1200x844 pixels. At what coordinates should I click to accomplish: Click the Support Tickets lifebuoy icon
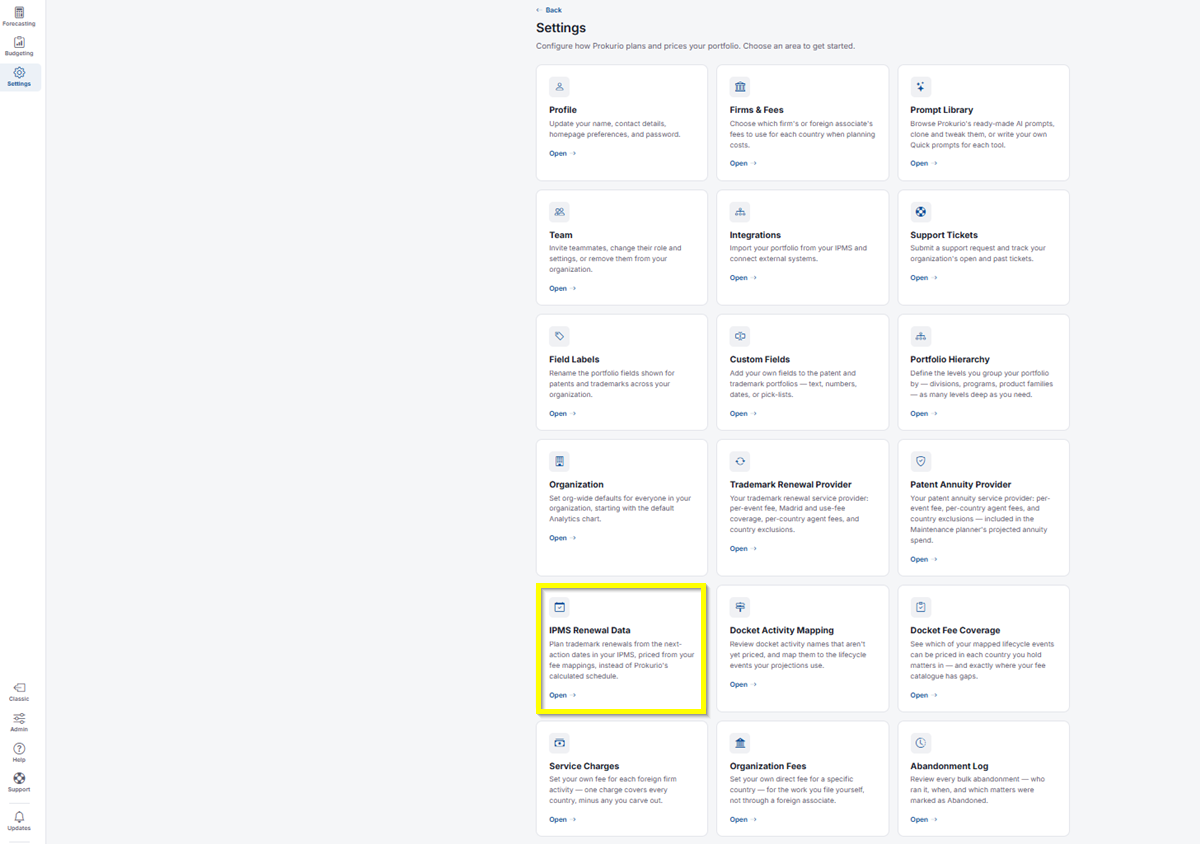[x=921, y=212]
